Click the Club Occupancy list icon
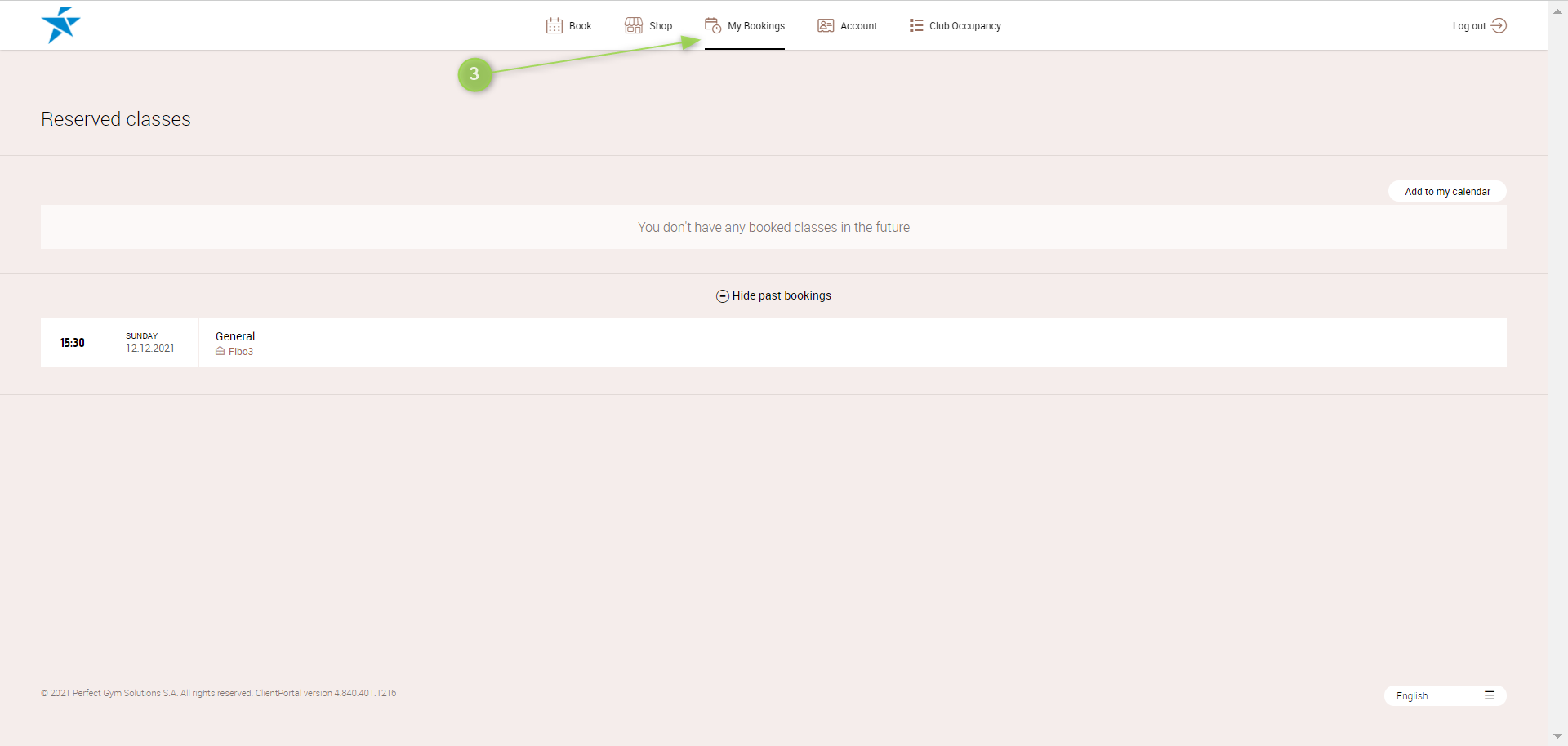This screenshot has height=746, width=1568. pos(916,26)
